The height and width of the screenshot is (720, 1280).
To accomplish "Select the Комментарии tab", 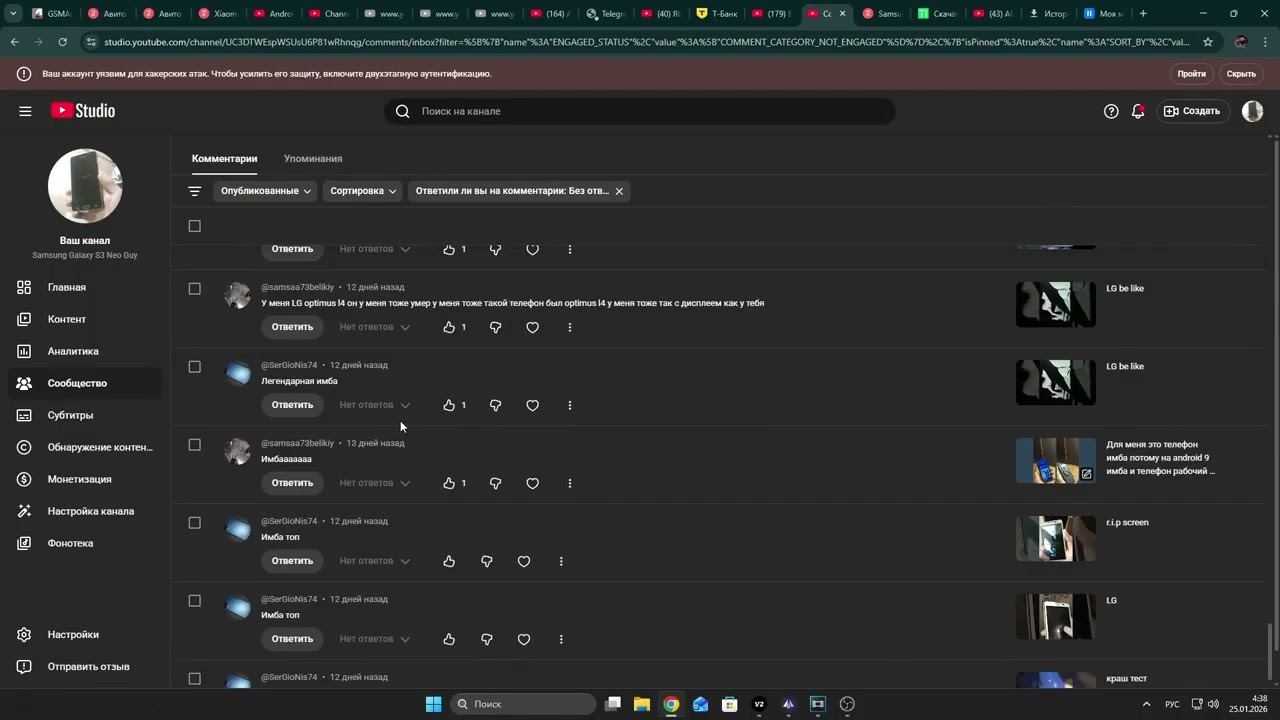I will [x=225, y=159].
